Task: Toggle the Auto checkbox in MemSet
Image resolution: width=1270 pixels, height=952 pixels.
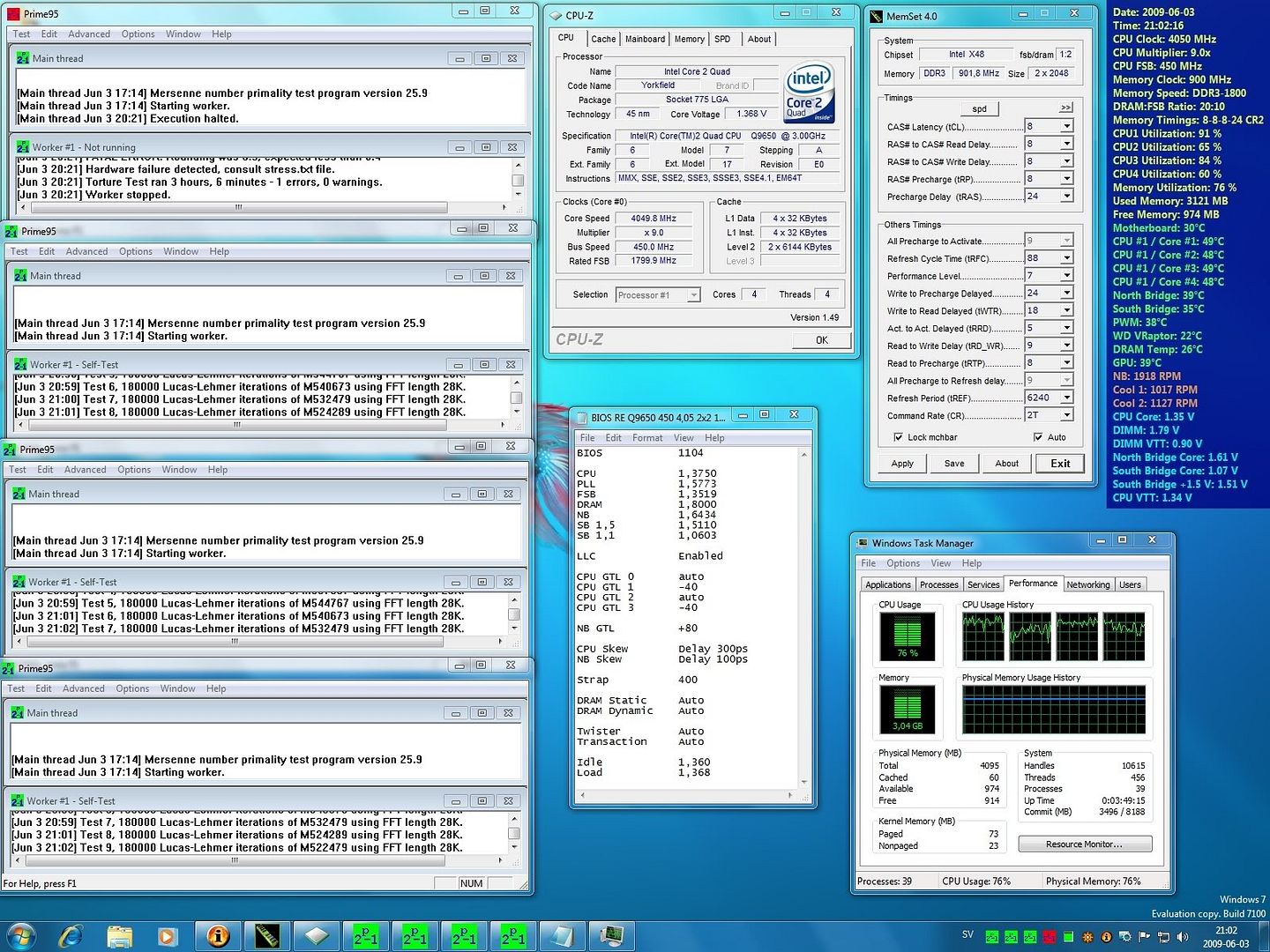Action: (x=1038, y=437)
